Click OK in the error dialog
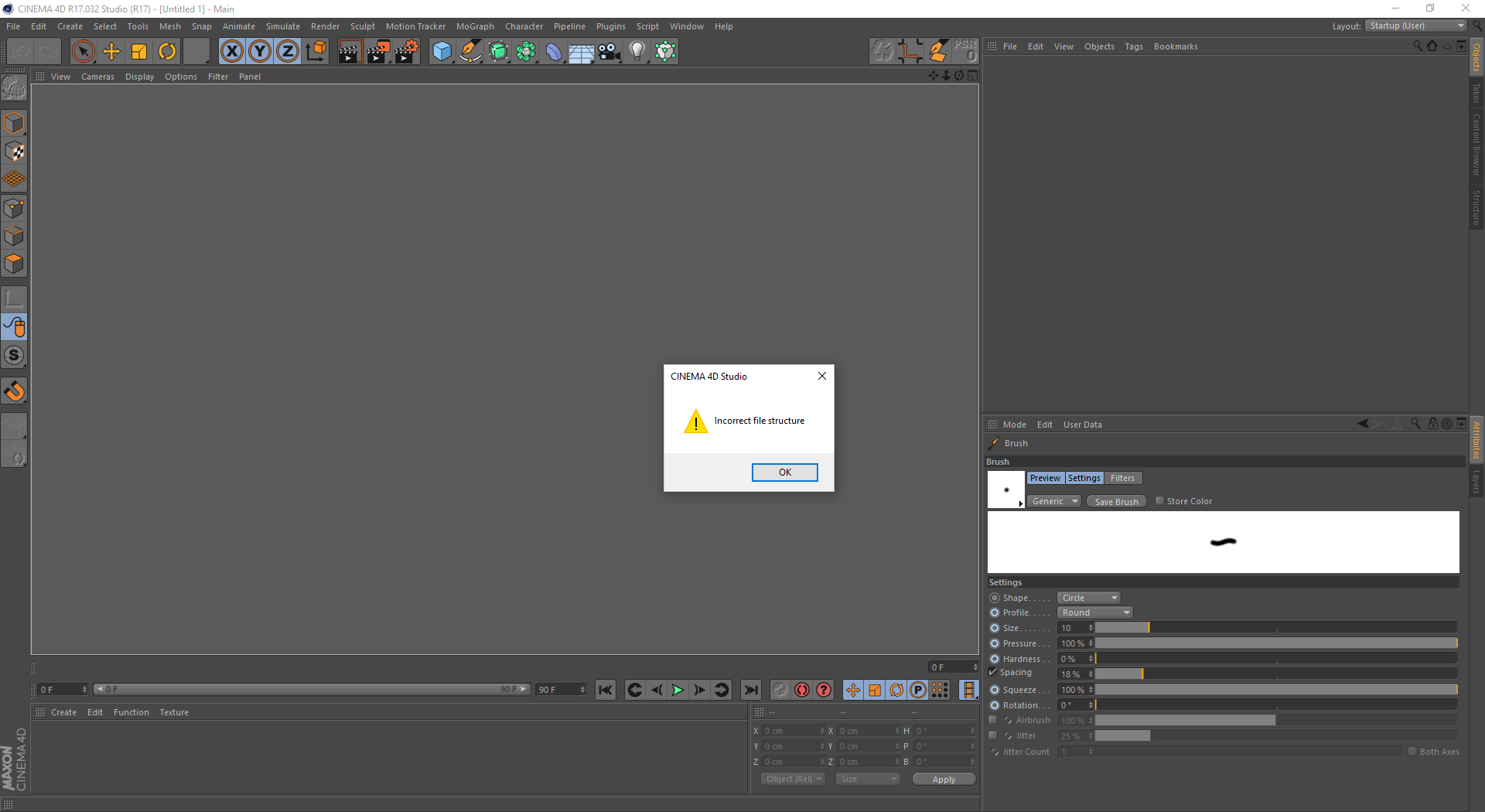 click(x=785, y=473)
